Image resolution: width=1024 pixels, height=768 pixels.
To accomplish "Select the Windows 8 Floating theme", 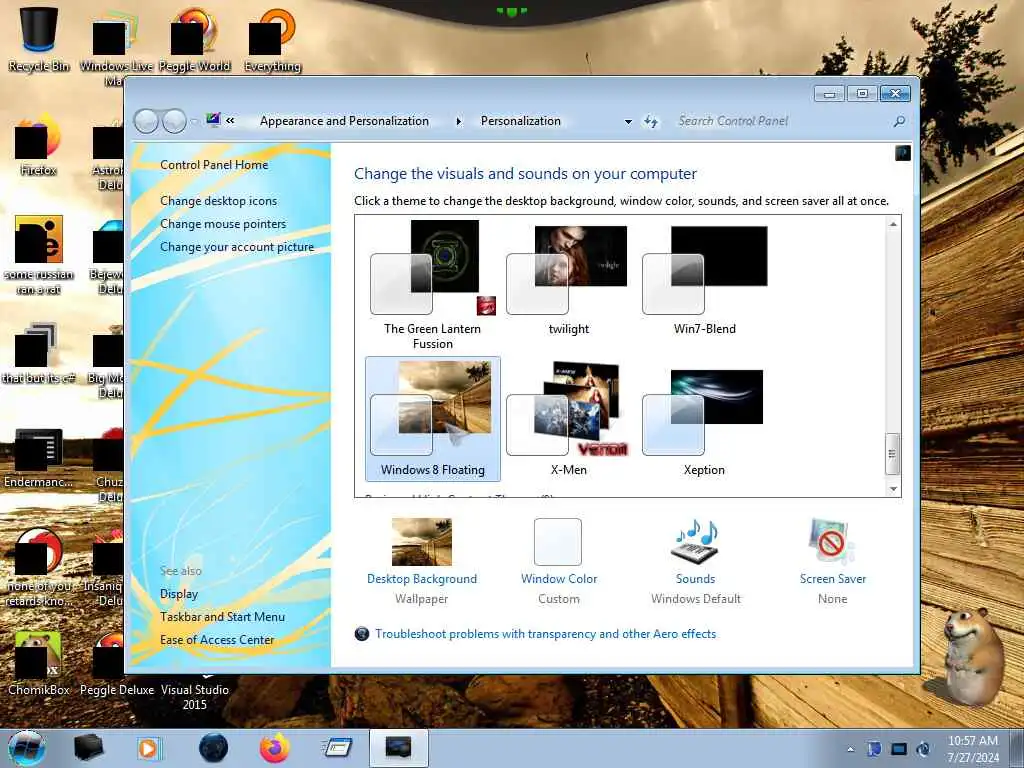I will 432,419.
